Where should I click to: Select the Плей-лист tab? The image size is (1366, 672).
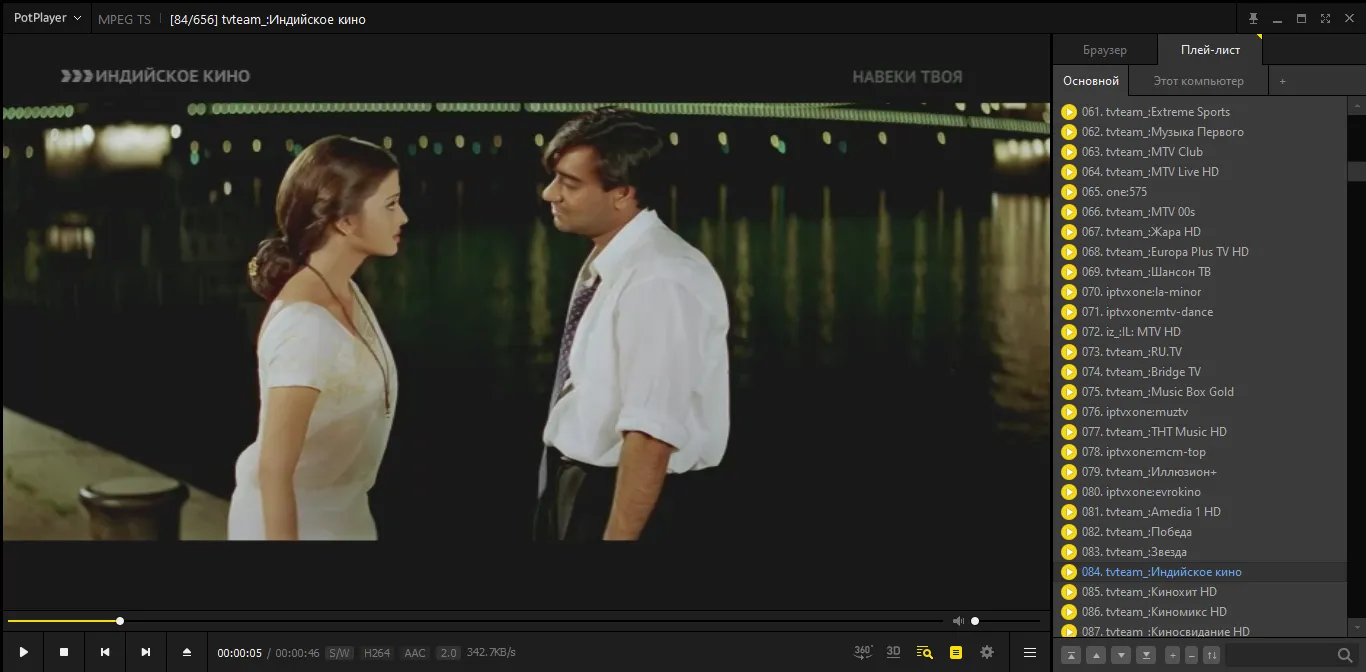tap(1210, 50)
